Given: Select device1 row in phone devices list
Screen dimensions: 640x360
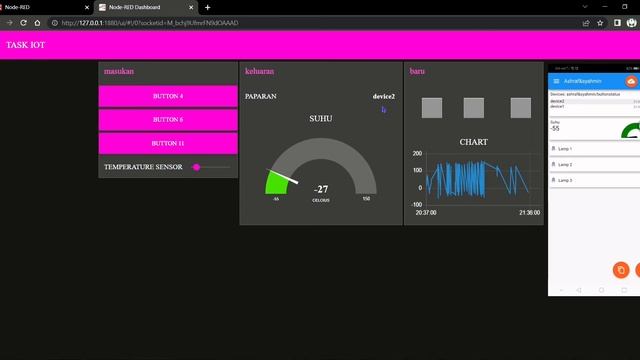Looking at the screenshot, I should tap(594, 106).
